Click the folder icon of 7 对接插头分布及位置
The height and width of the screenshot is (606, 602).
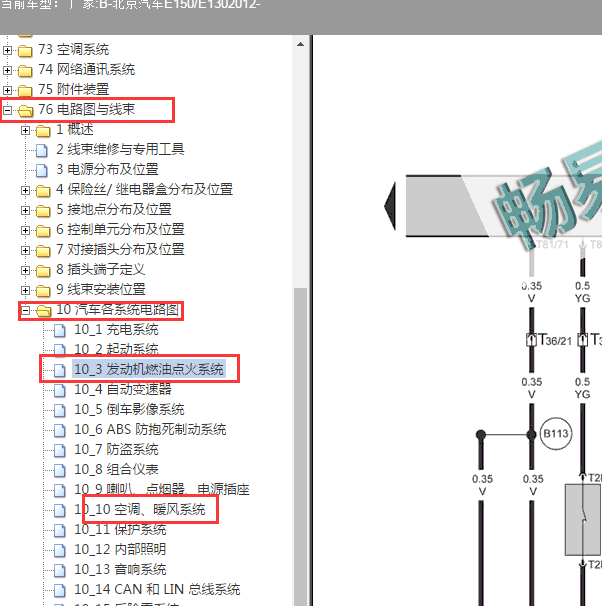tap(43, 250)
